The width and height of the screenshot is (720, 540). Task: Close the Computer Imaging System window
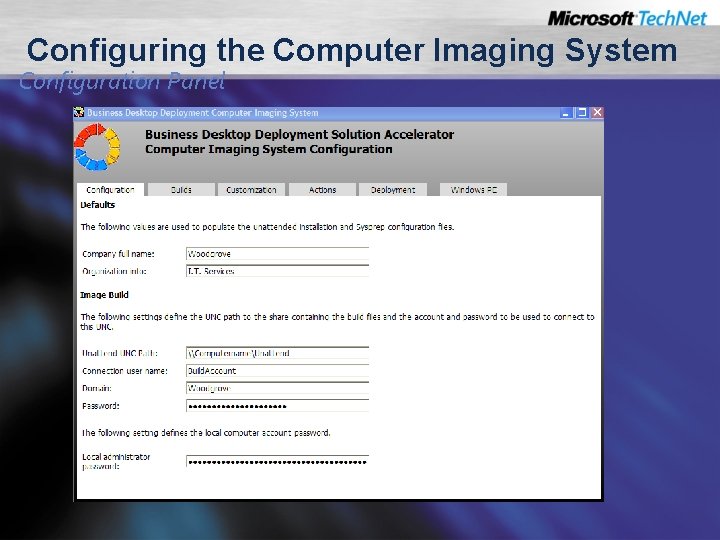597,112
